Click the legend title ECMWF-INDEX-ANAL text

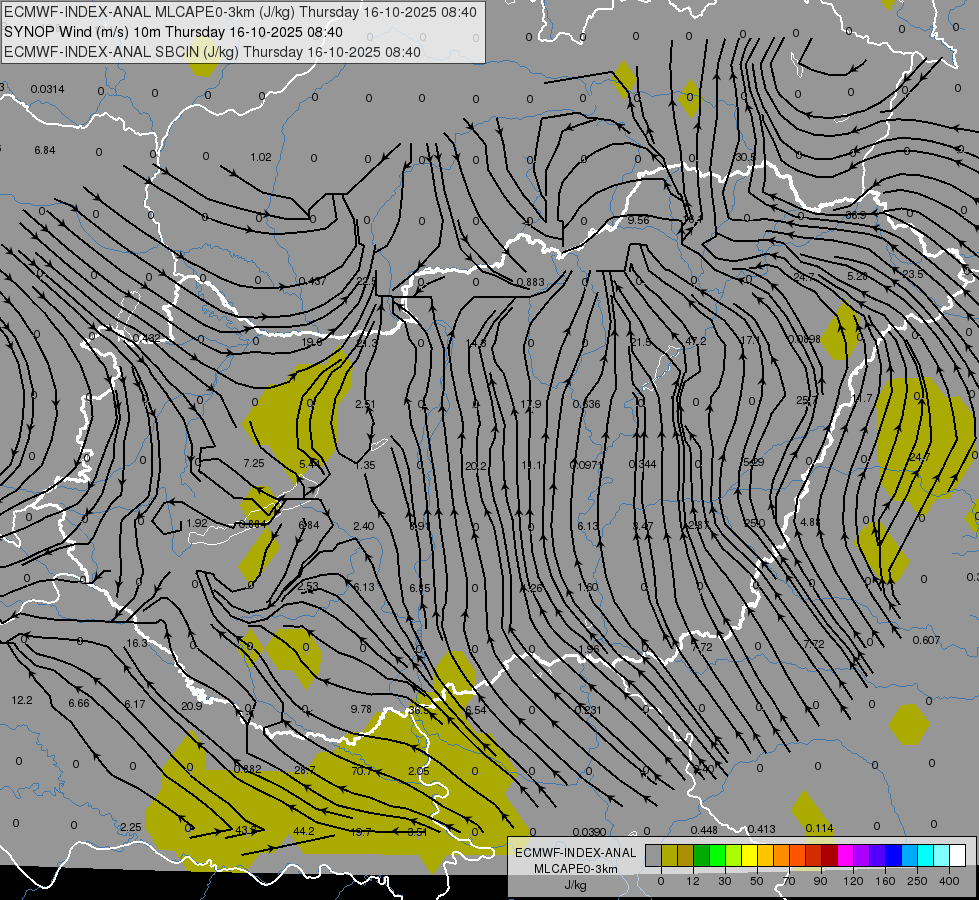coord(574,852)
